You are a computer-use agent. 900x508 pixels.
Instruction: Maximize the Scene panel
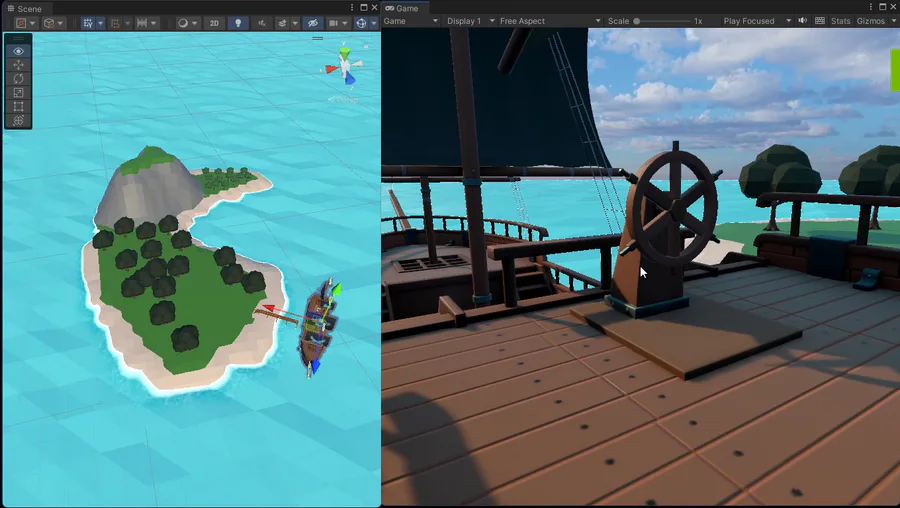point(363,7)
